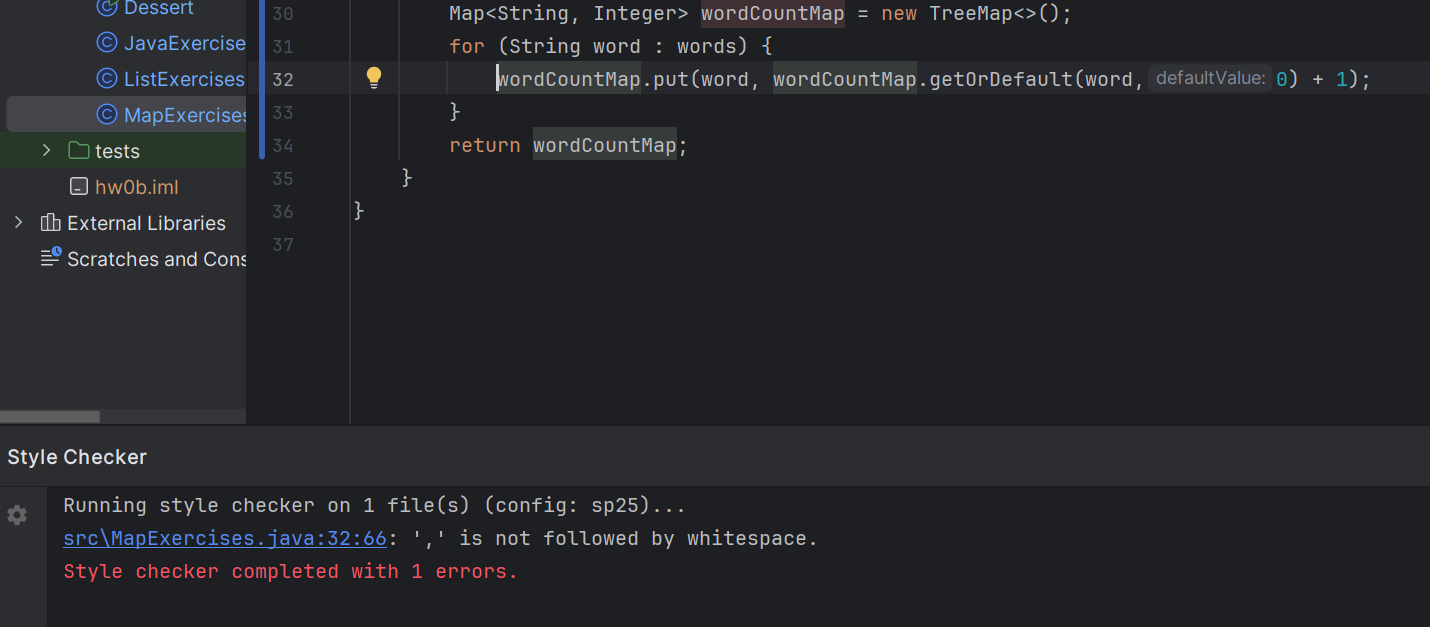This screenshot has height=627, width=1430.
Task: Click the External Libraries icon
Action: 49,223
